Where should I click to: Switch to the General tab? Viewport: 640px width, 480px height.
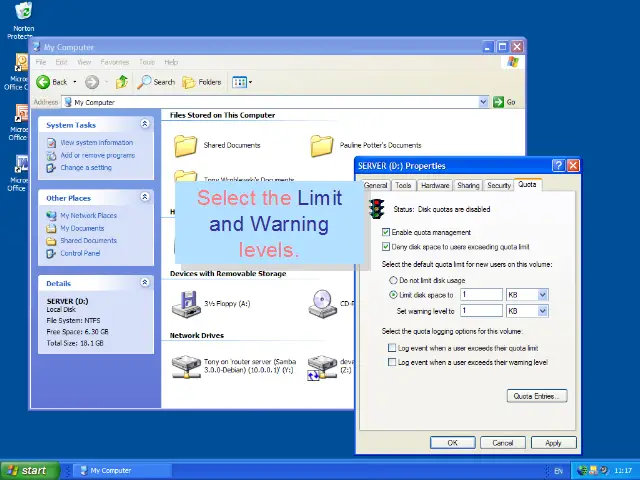point(375,185)
